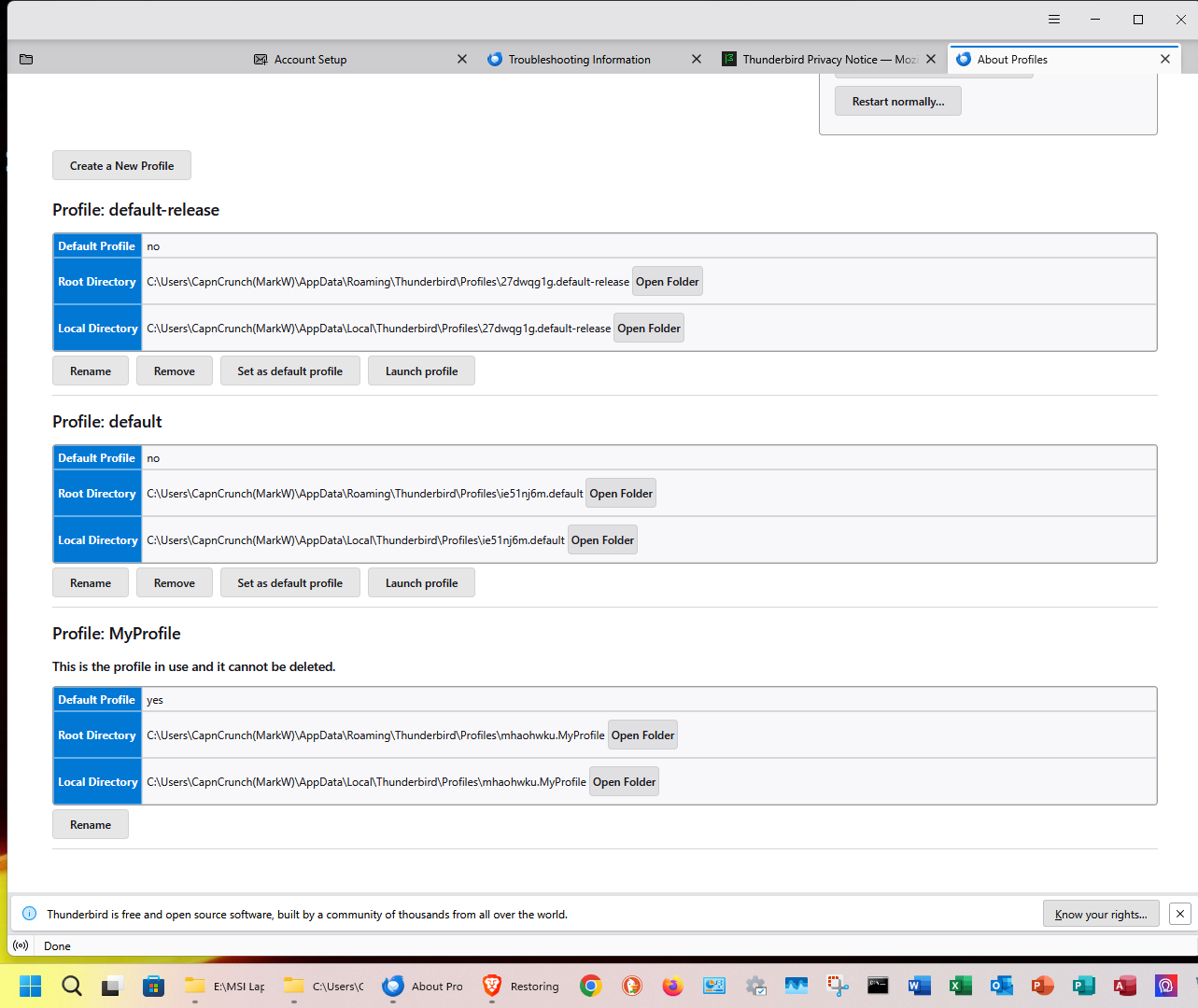
Task: Click Create a New Profile
Action: [121, 165]
